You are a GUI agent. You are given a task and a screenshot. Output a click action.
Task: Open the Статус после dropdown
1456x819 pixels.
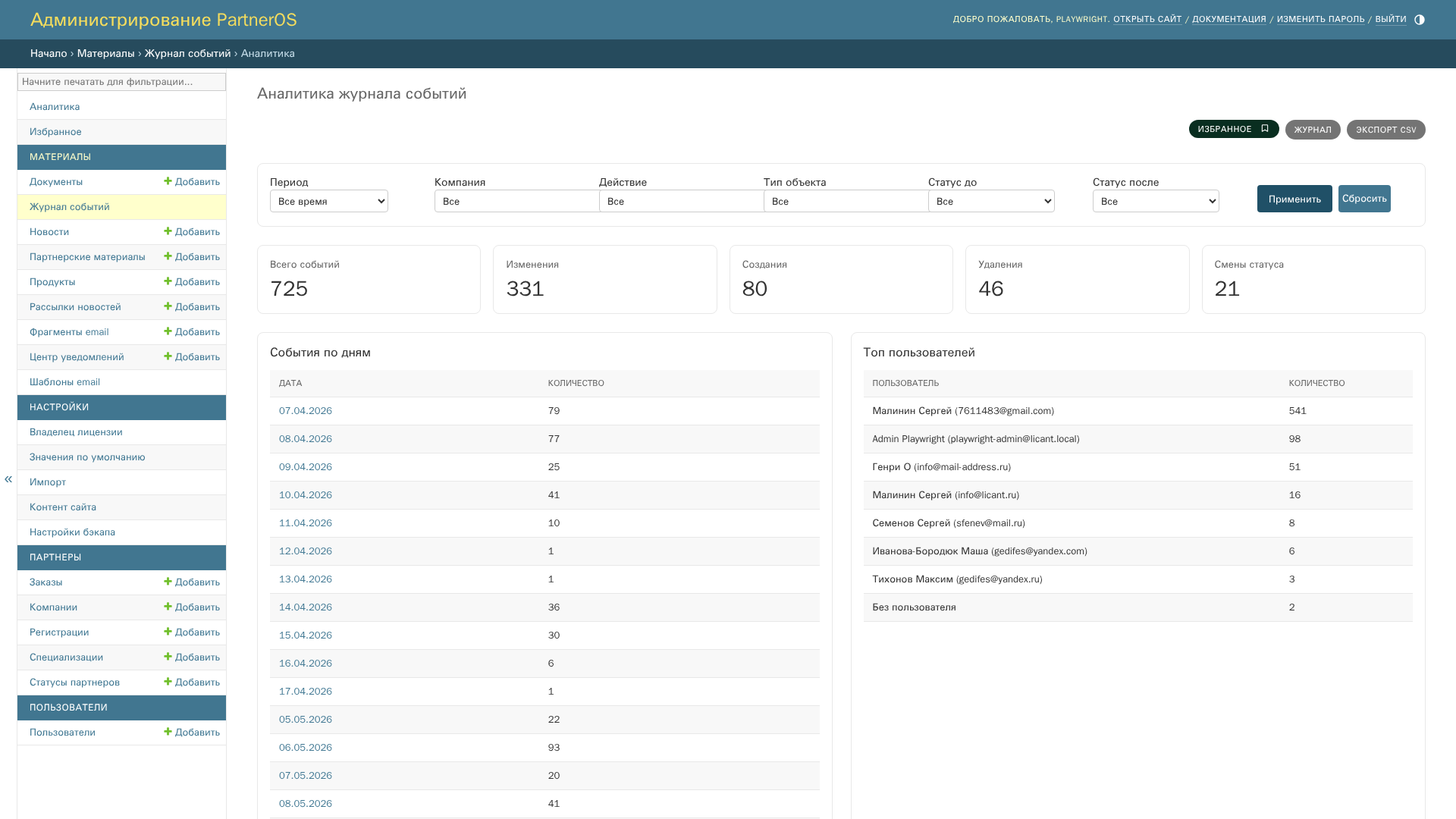click(x=1156, y=201)
